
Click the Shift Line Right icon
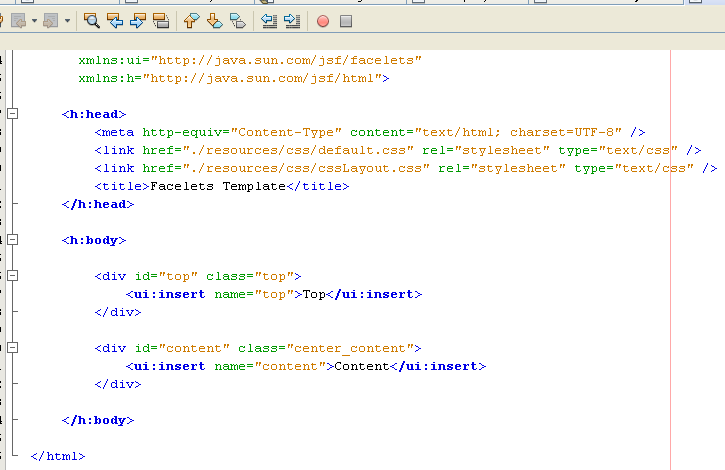[292, 21]
